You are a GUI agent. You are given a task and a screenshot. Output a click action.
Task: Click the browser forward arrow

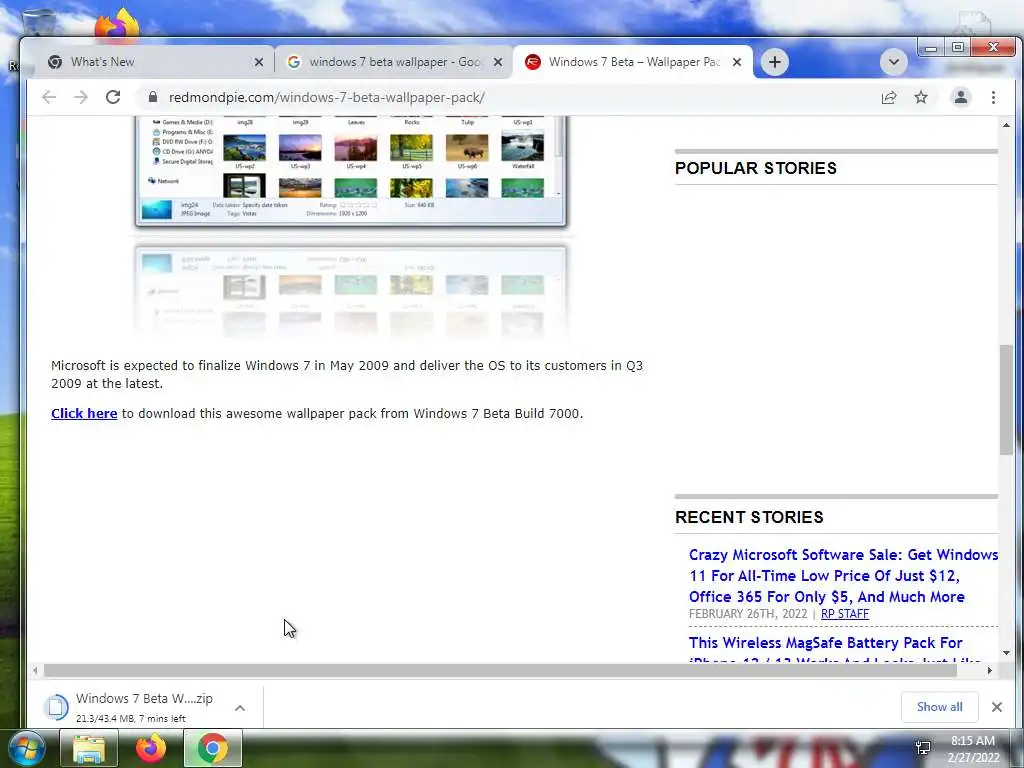pos(80,97)
